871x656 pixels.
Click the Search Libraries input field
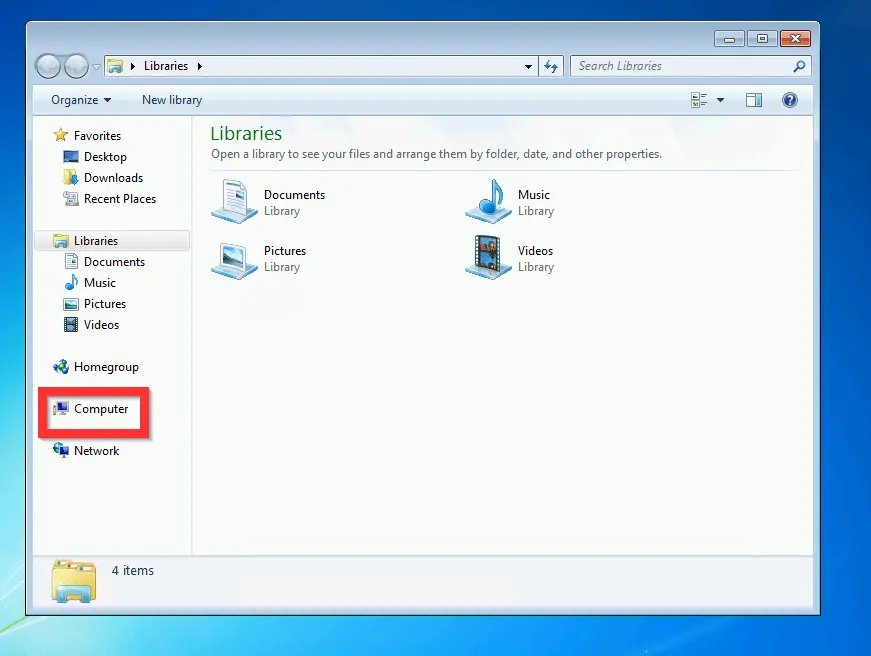click(690, 66)
